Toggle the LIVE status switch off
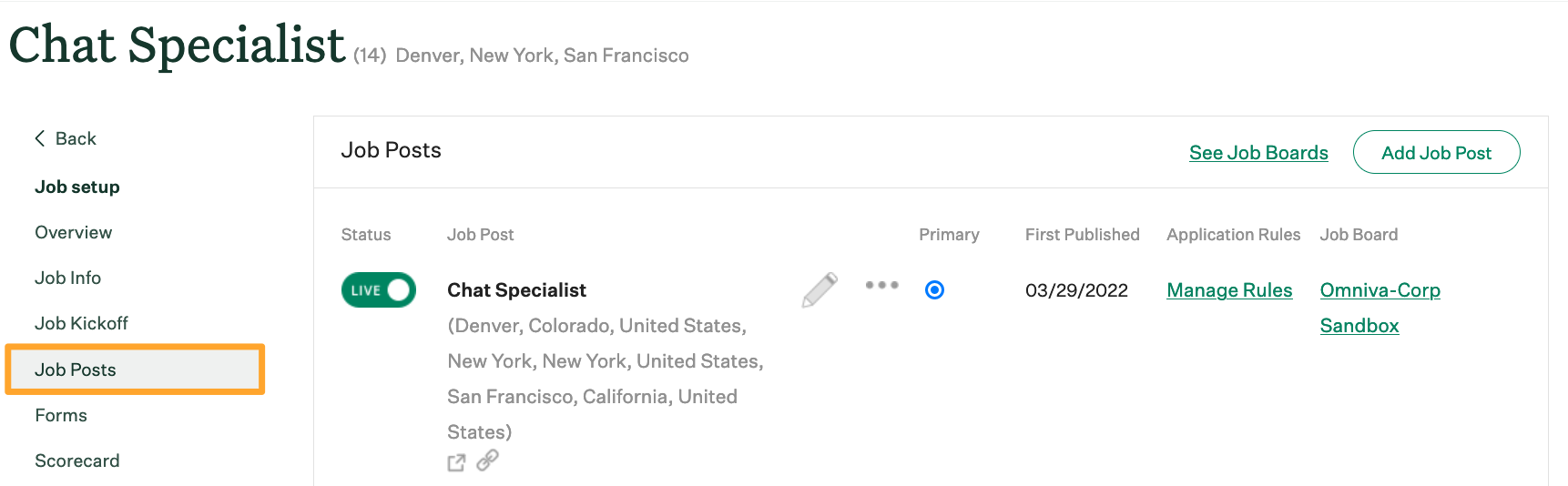Screen dimensions: 1568x486 click(x=378, y=290)
